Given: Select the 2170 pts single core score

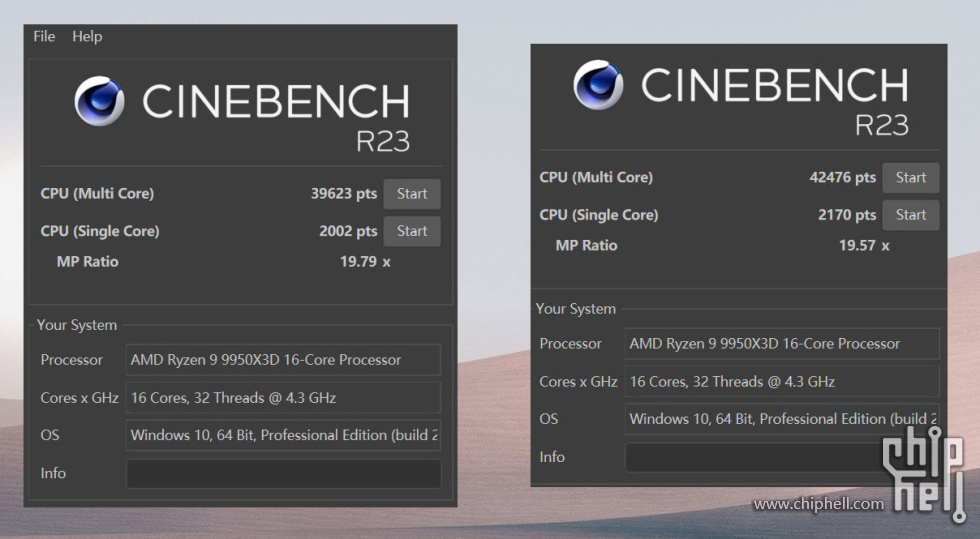Looking at the screenshot, I should click(847, 215).
